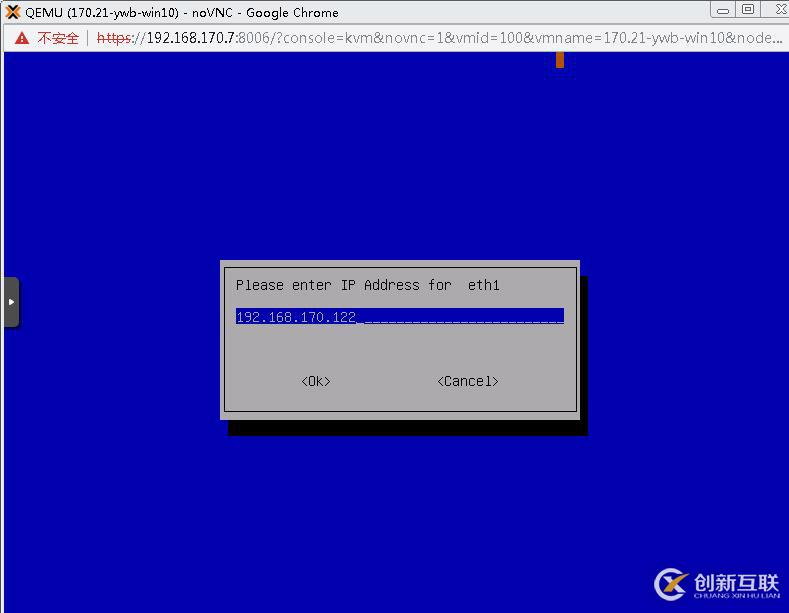Screen dimensions: 789x613
Task: Click the '不安全' security label
Action: coord(58,38)
